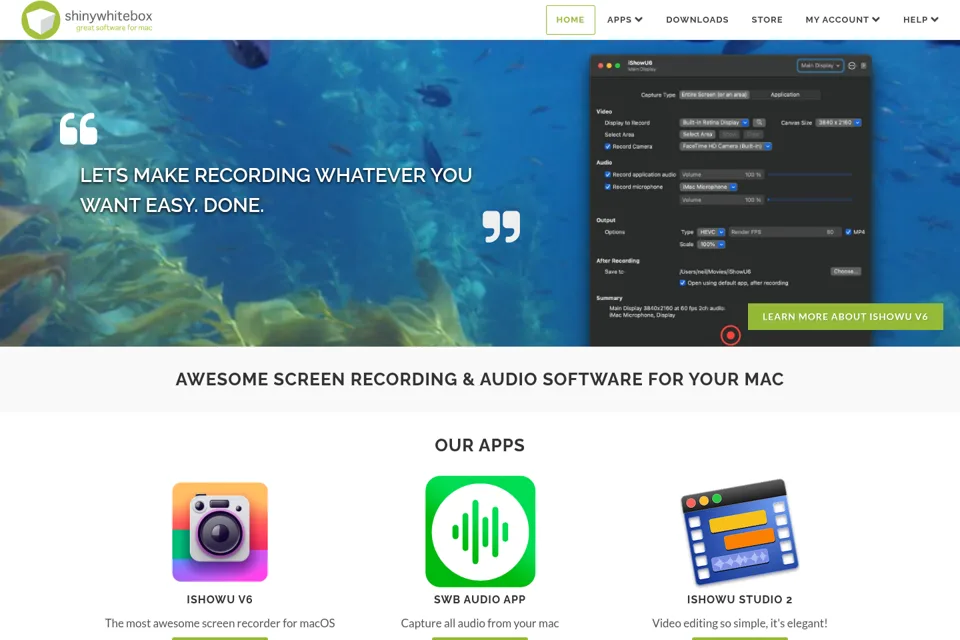Toggle the Record Camera checkbox
Screen dimensions: 960x640
click(607, 146)
